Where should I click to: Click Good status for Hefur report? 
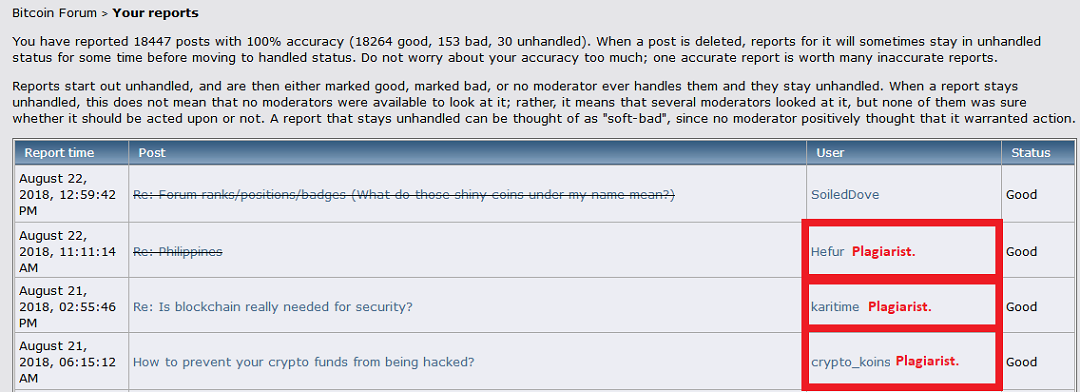click(1021, 251)
